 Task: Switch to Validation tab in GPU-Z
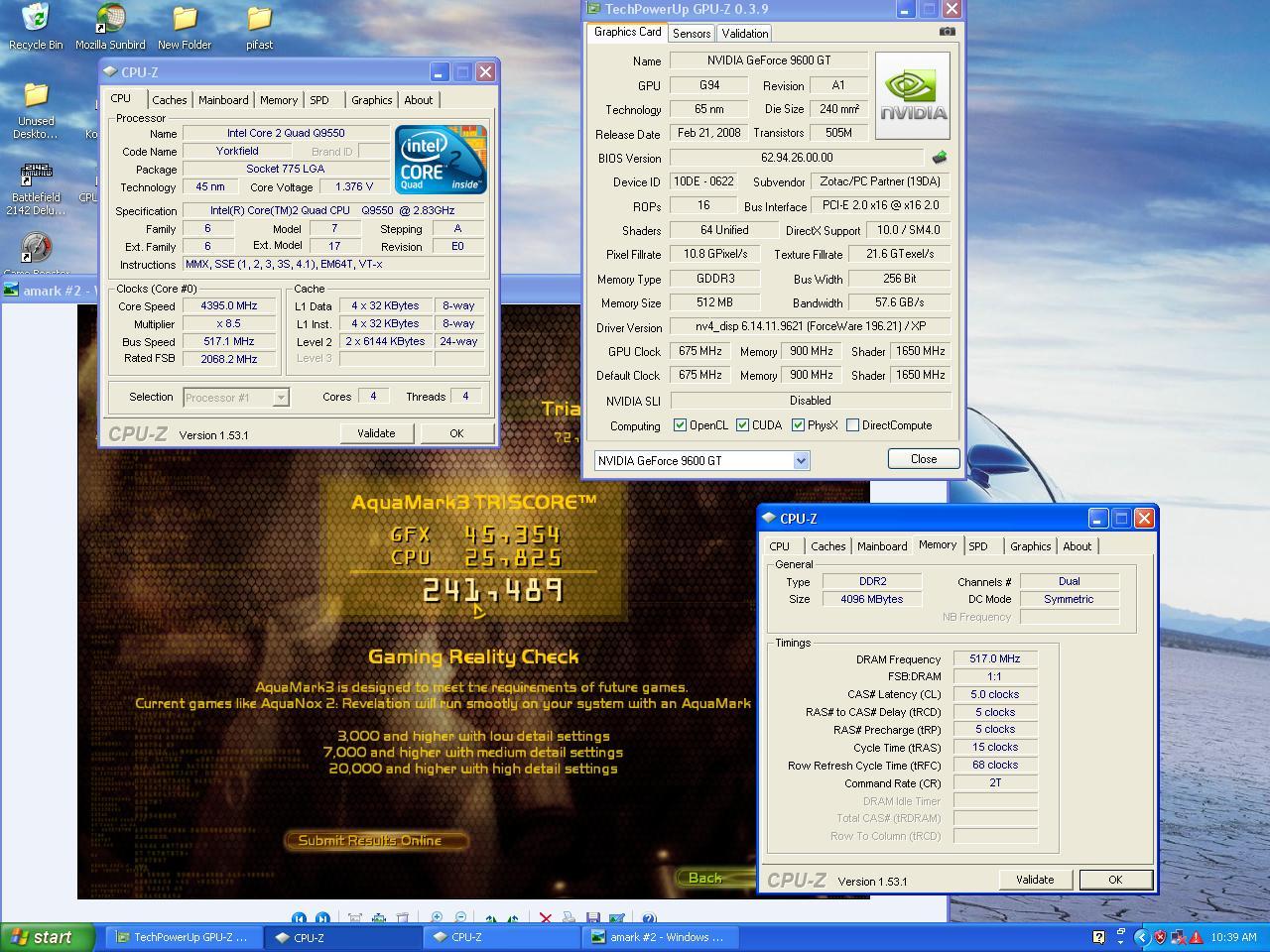[745, 33]
